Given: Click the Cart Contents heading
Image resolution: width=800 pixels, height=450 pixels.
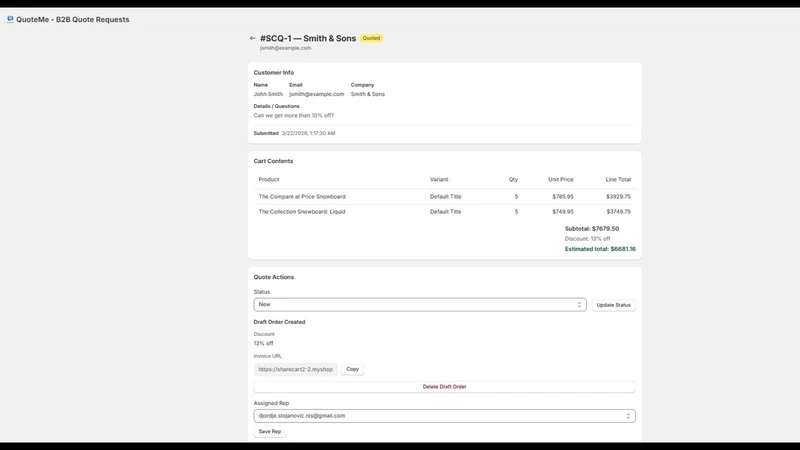Looking at the screenshot, I should (x=273, y=161).
